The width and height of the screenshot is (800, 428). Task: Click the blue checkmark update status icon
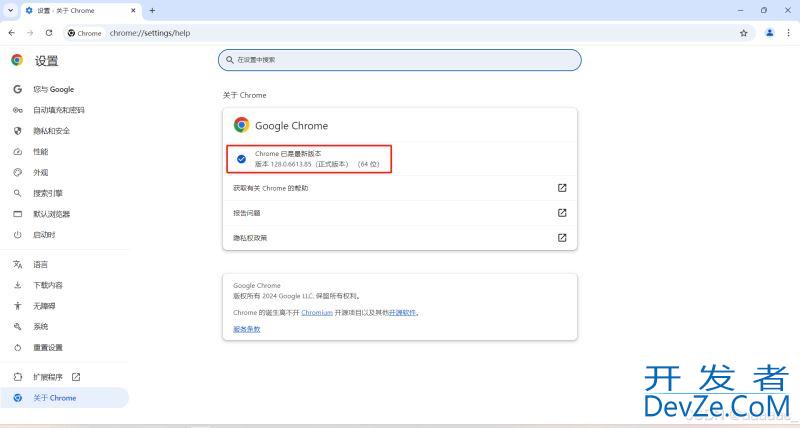[x=241, y=159]
